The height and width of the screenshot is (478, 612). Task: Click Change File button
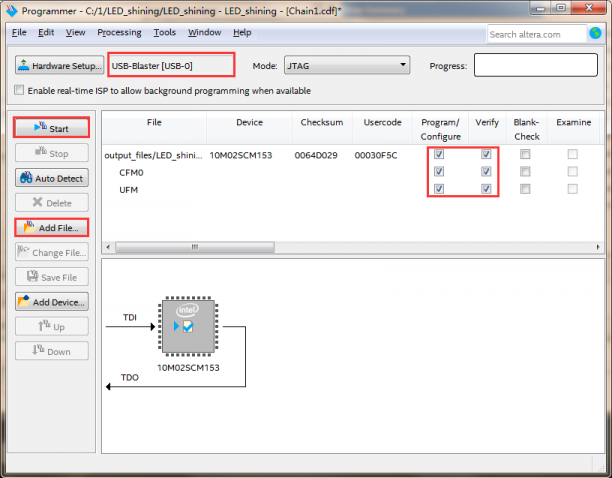[x=52, y=252]
